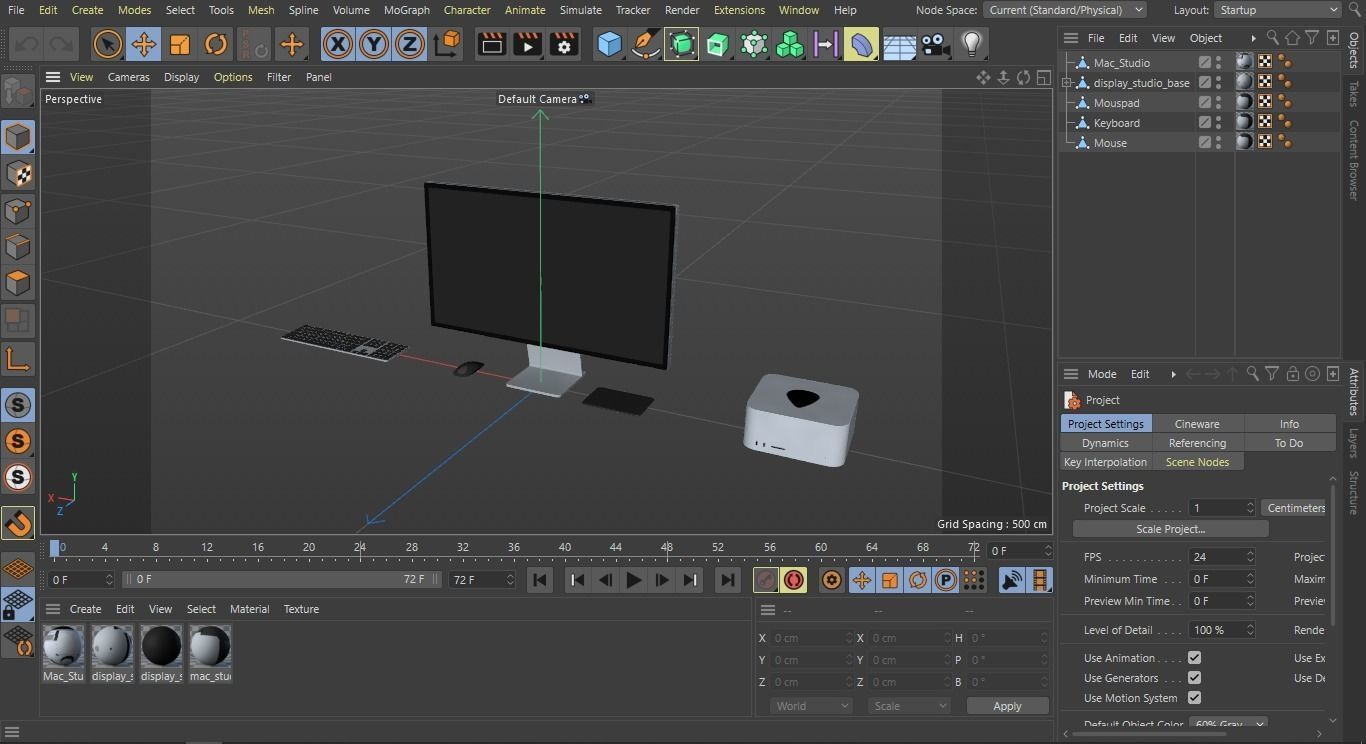This screenshot has width=1366, height=744.
Task: Disable the Use Generators checkbox
Action: (1194, 678)
